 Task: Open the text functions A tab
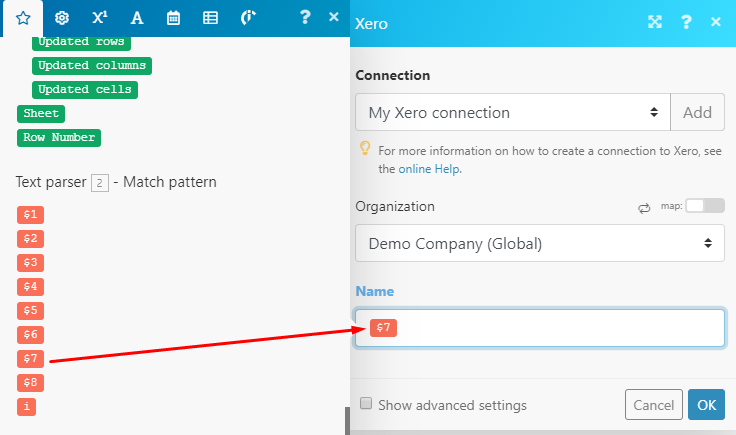pos(137,18)
